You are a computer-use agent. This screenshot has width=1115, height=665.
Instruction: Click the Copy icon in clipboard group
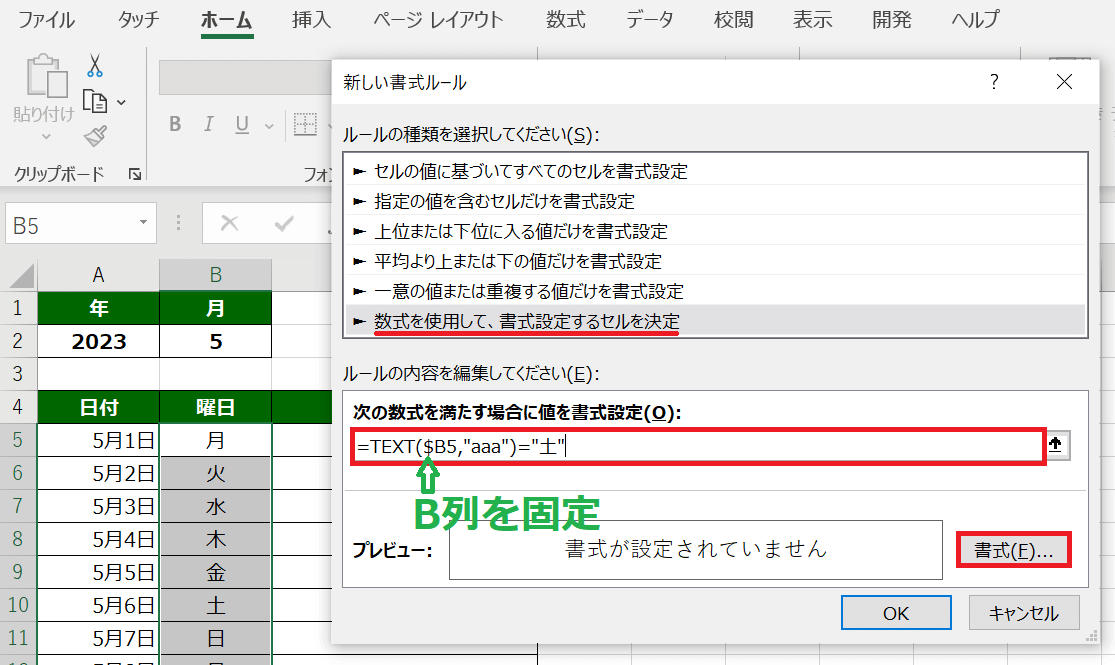click(95, 101)
